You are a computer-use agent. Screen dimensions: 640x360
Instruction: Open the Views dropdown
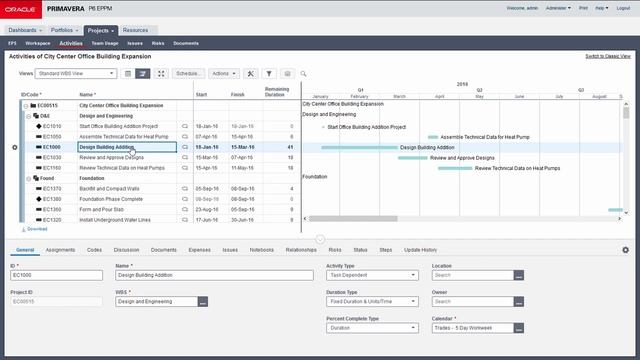coord(76,73)
